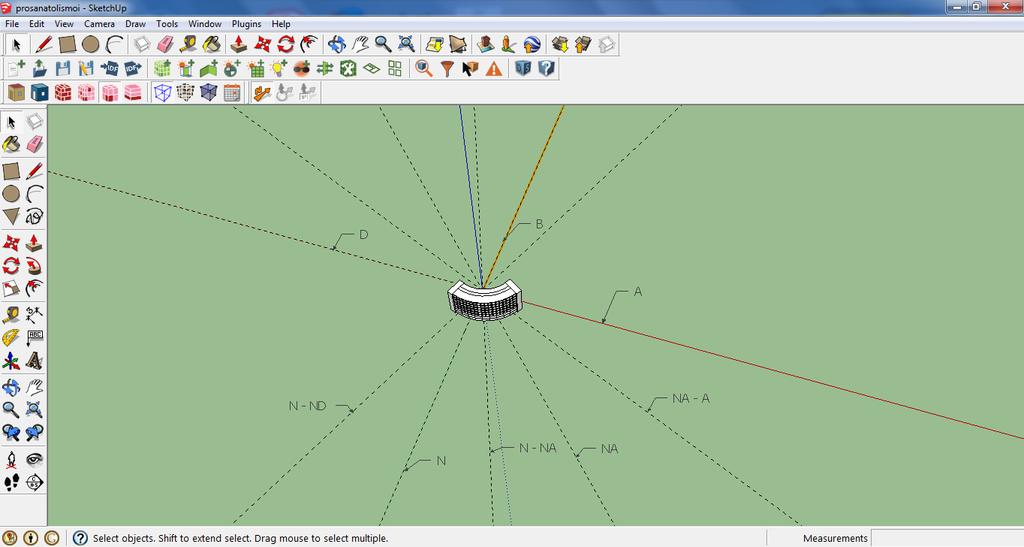Select the "NA - A" direction label
This screenshot has height=547, width=1024.
coord(691,398)
